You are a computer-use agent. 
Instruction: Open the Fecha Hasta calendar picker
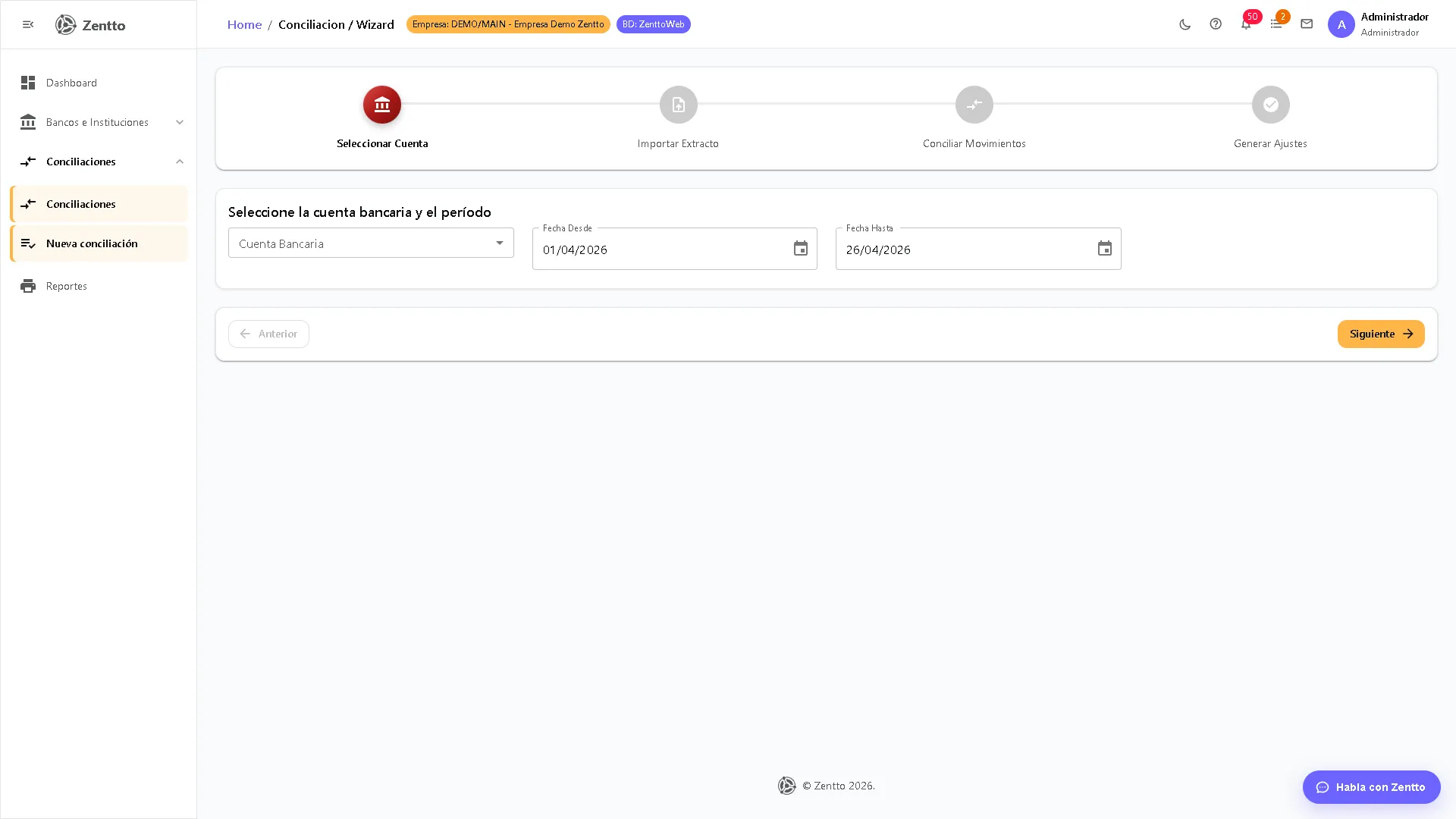[1105, 249]
